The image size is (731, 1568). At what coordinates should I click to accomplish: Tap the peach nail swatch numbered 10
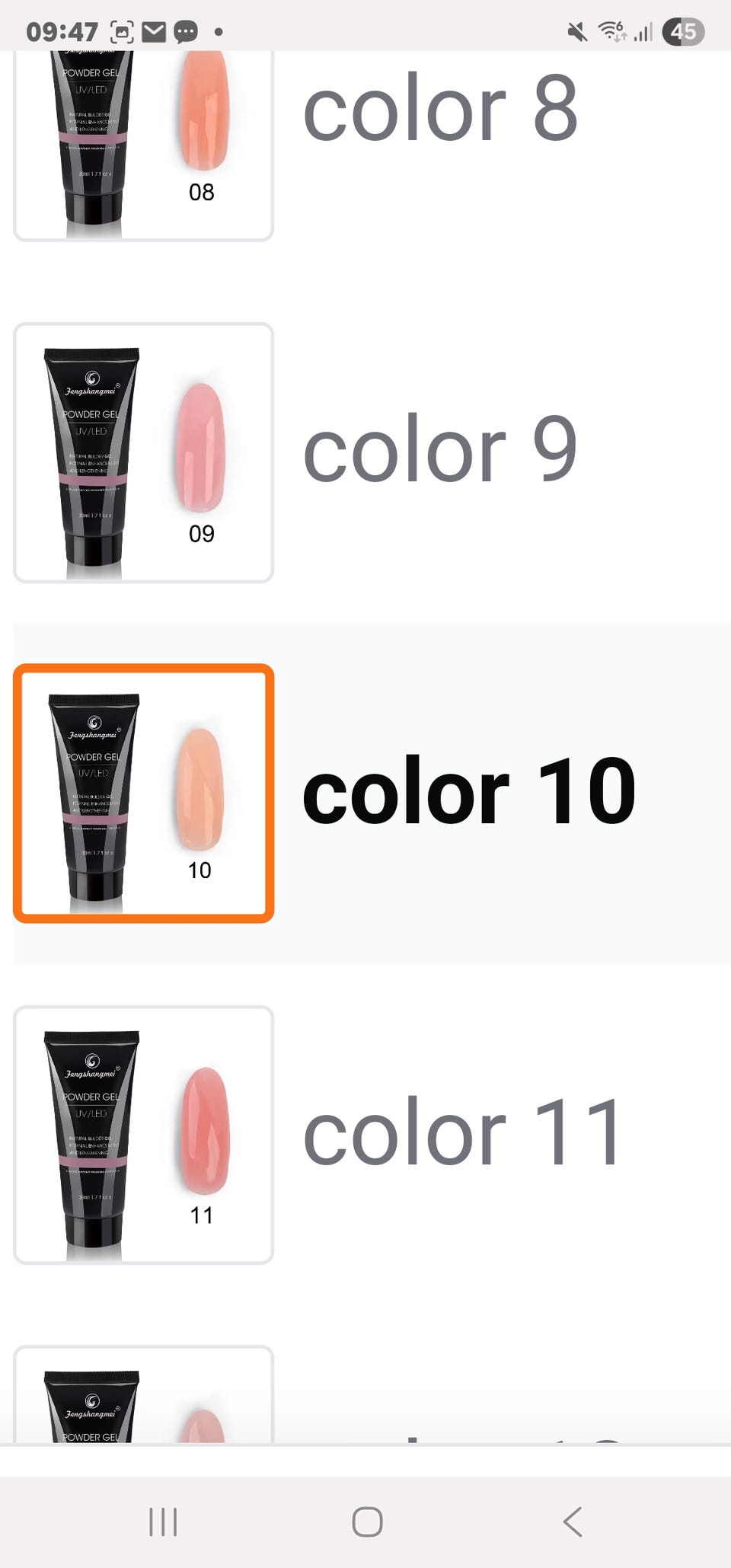point(200,788)
